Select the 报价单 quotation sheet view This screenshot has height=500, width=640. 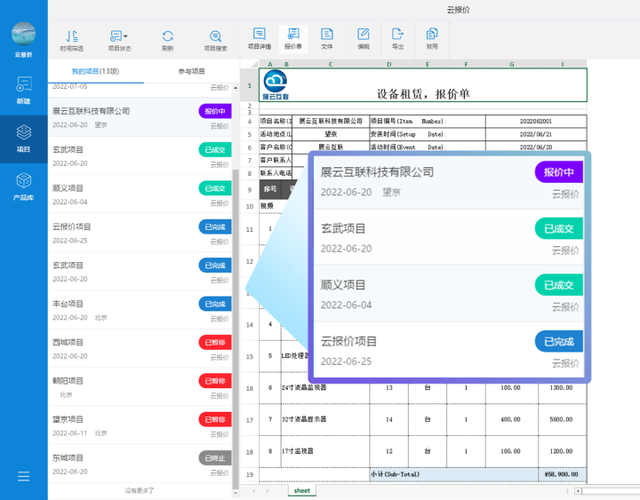tap(293, 39)
